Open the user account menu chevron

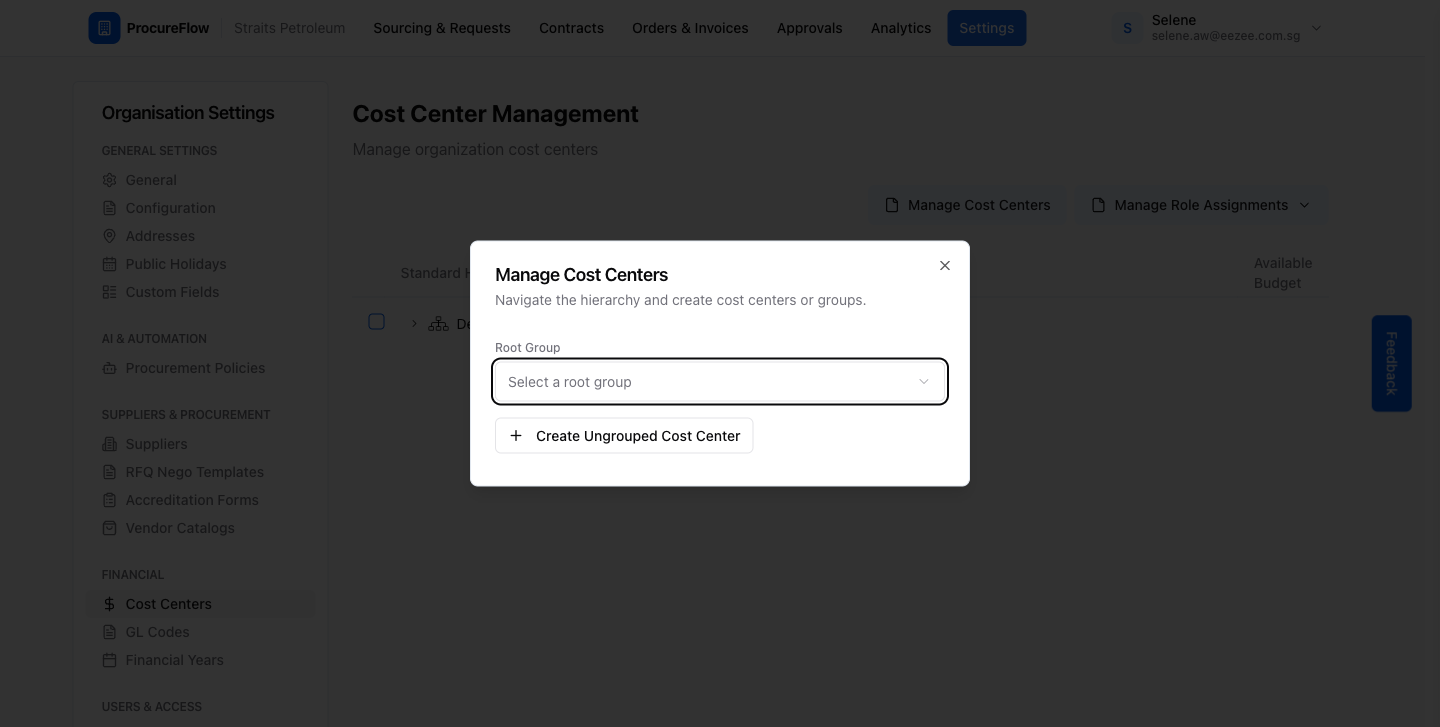click(x=1316, y=29)
